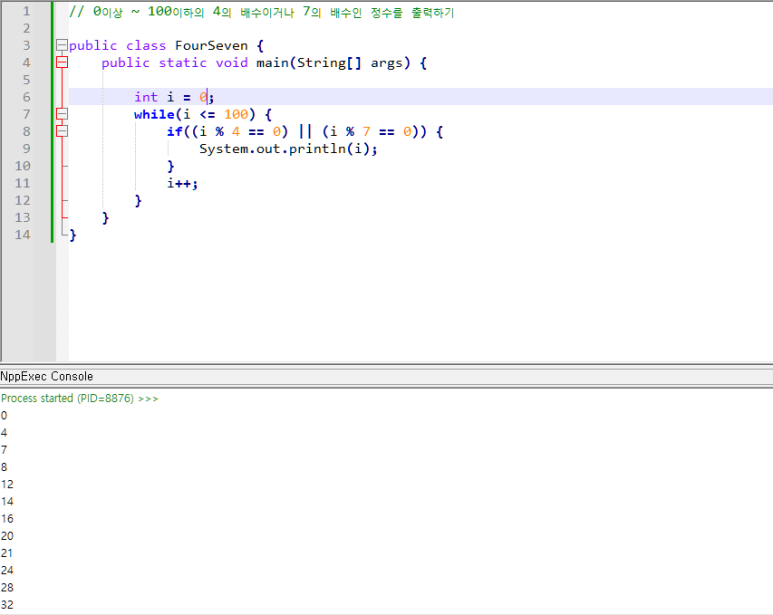Click console output value 0
773x615 pixels.
[x=4, y=415]
